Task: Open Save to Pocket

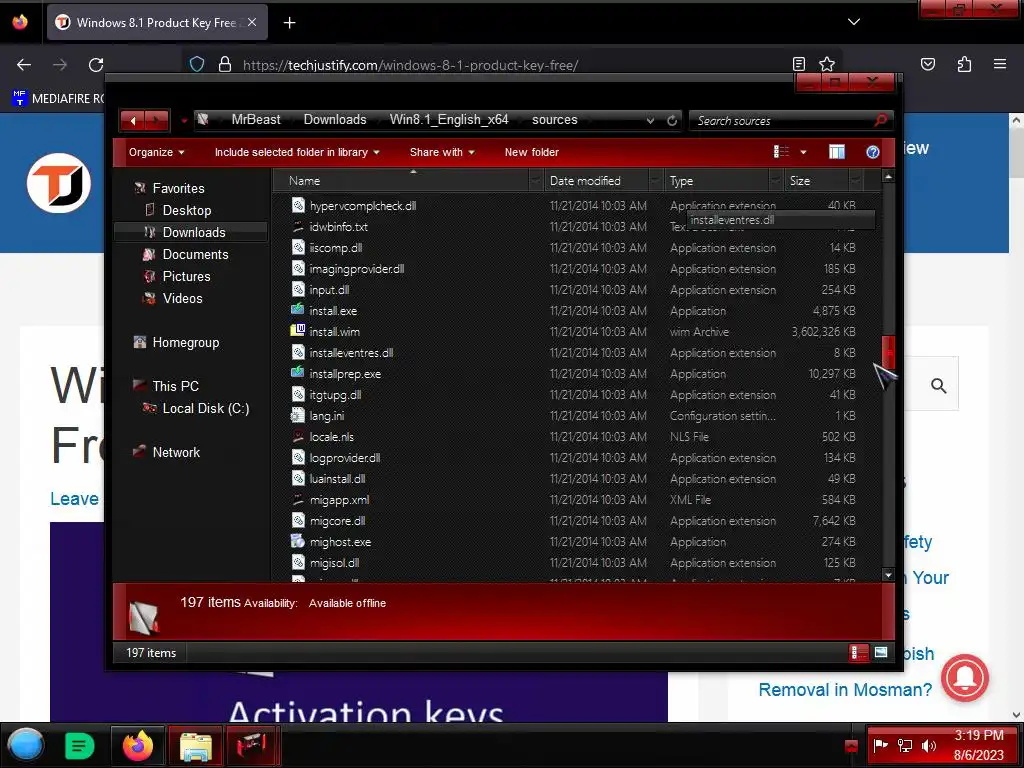Action: click(x=927, y=64)
